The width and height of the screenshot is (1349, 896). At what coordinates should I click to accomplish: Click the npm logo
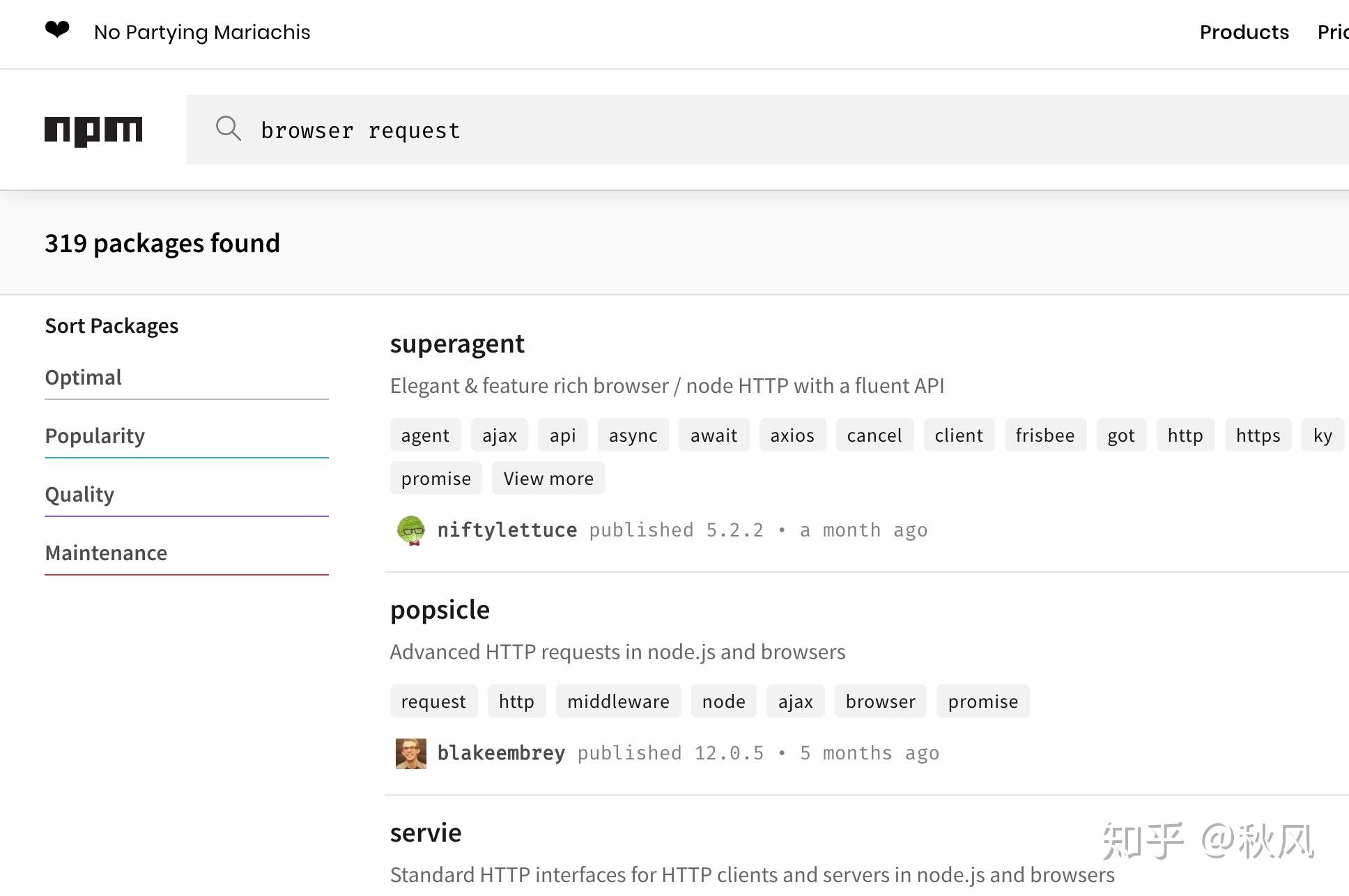[x=93, y=131]
